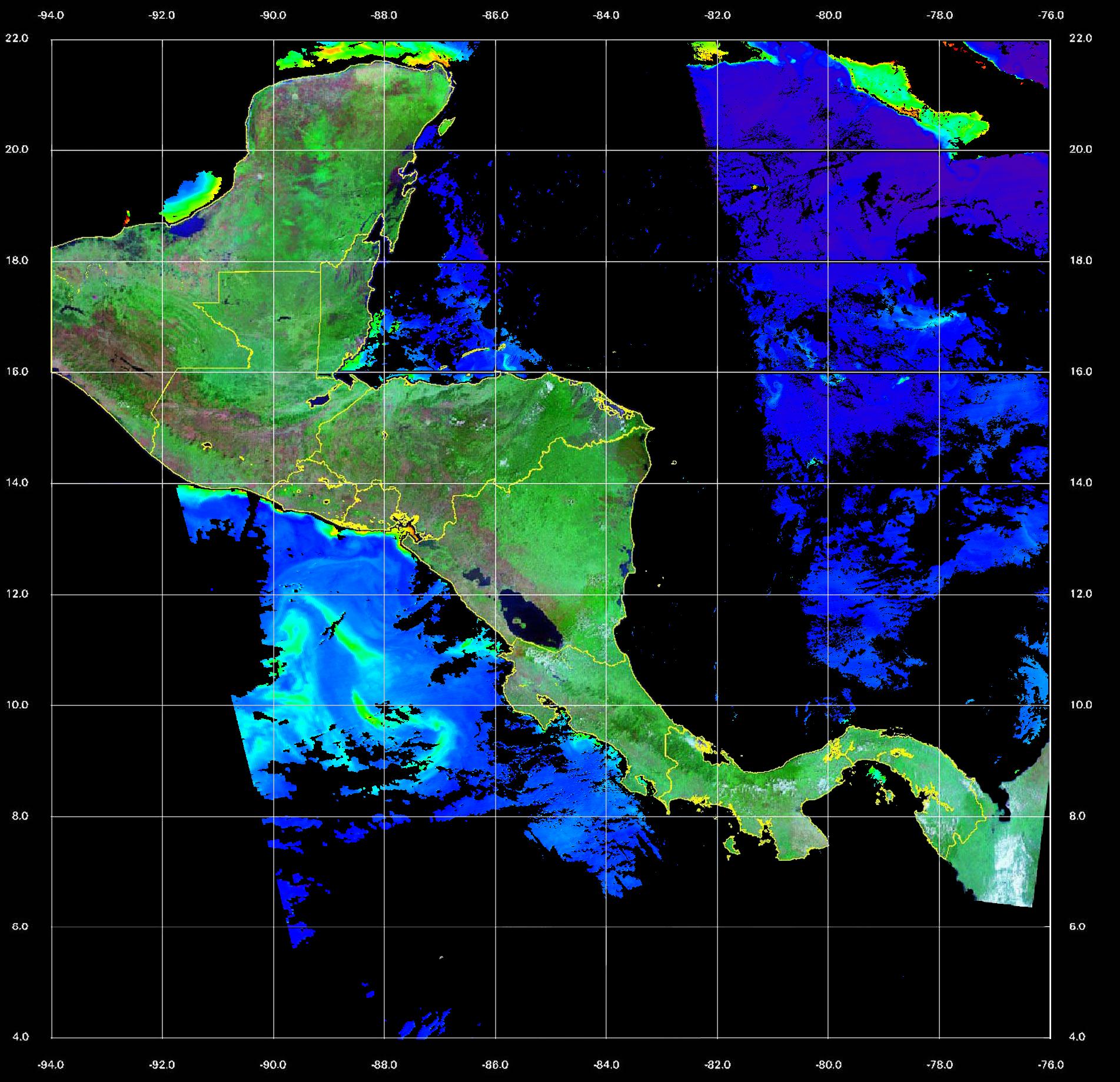
Task: Click the dark Lake Izabal in Guatemala
Action: click(x=320, y=400)
